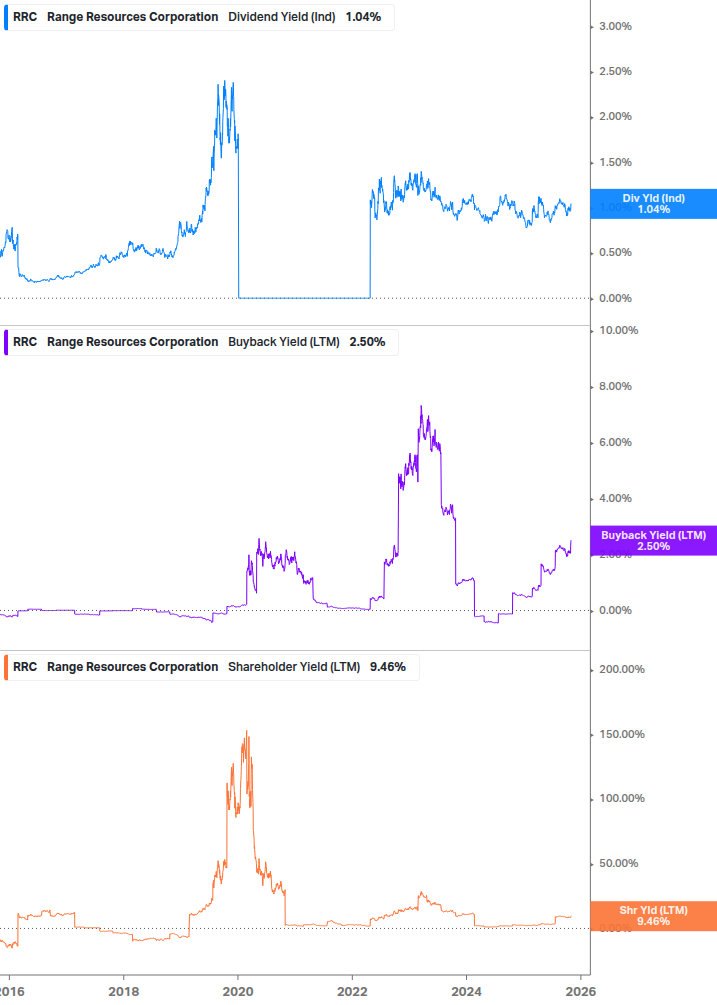This screenshot has height=1005, width=717.
Task: Click the 3.00% axis label
Action: [615, 26]
